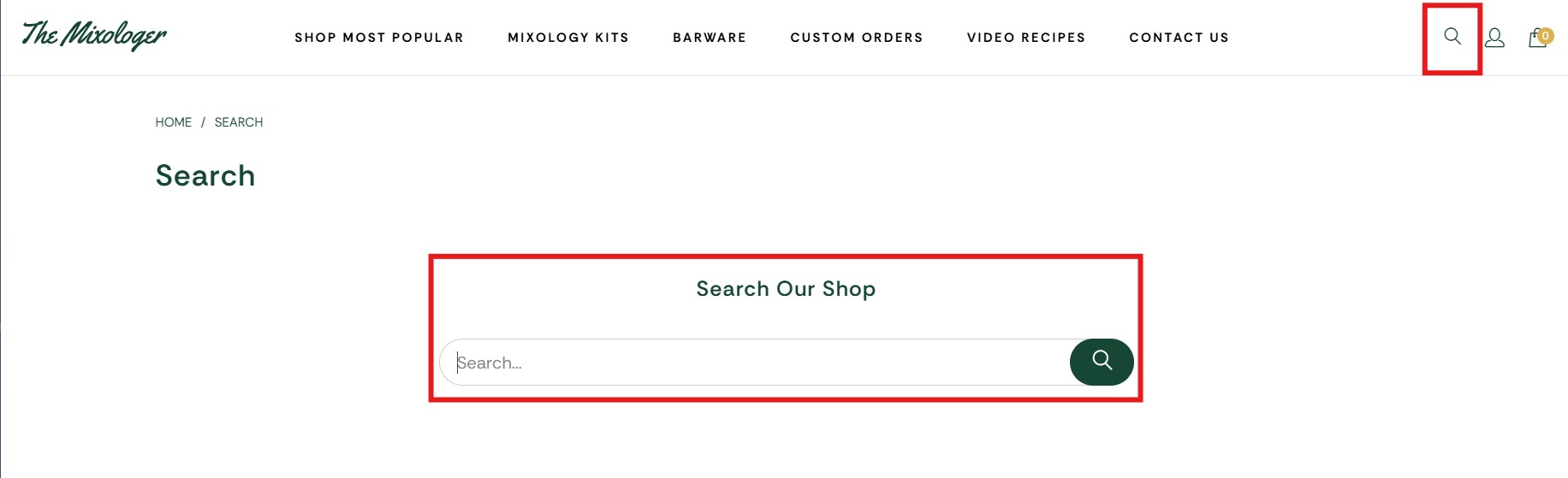Select Custom Orders in navigation

pyautogui.click(x=857, y=38)
